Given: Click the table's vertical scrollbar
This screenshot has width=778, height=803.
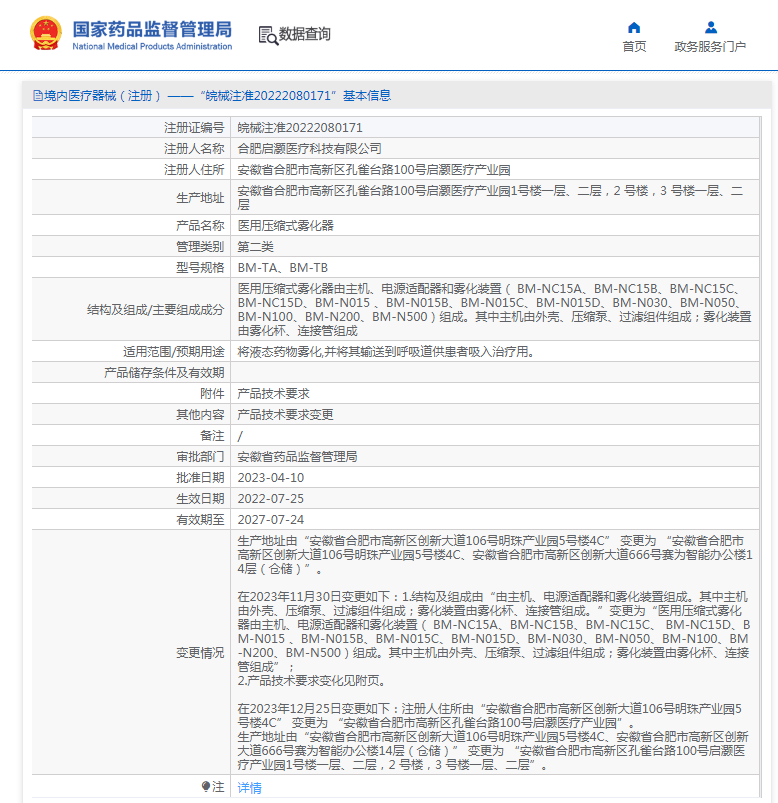Looking at the screenshot, I should click(x=761, y=457).
